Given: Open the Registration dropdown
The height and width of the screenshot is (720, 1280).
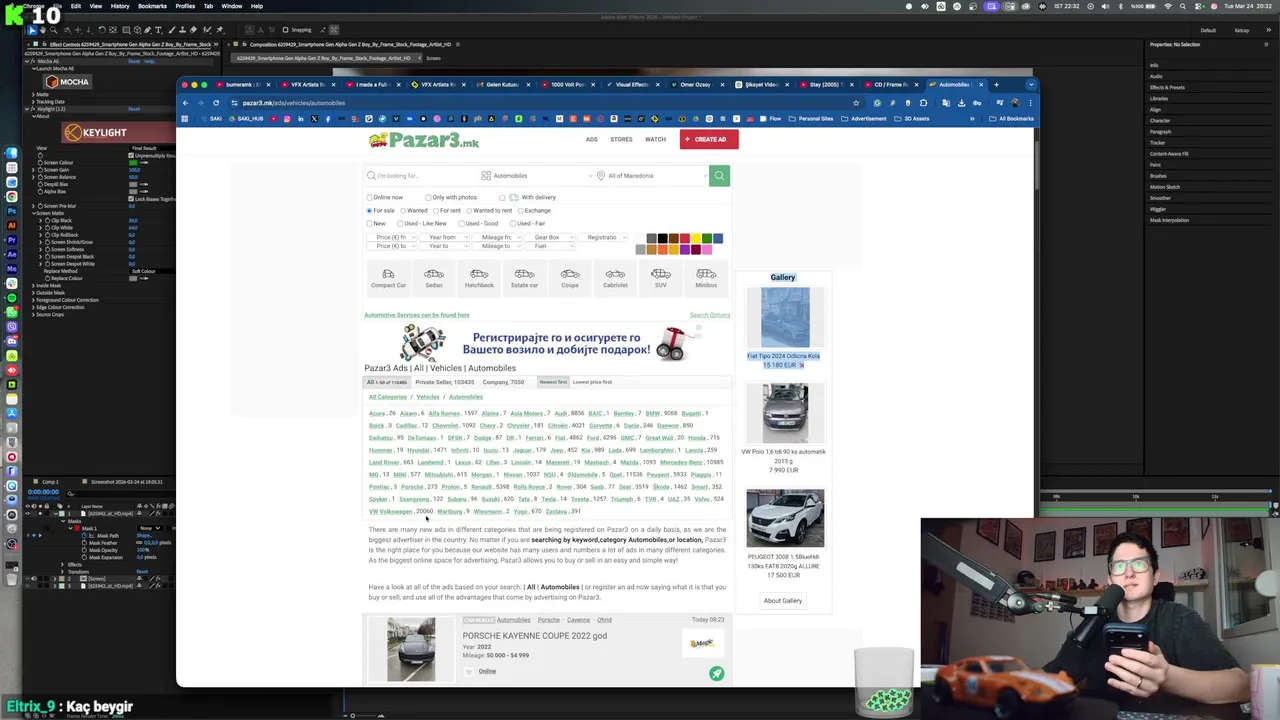Looking at the screenshot, I should coord(602,237).
